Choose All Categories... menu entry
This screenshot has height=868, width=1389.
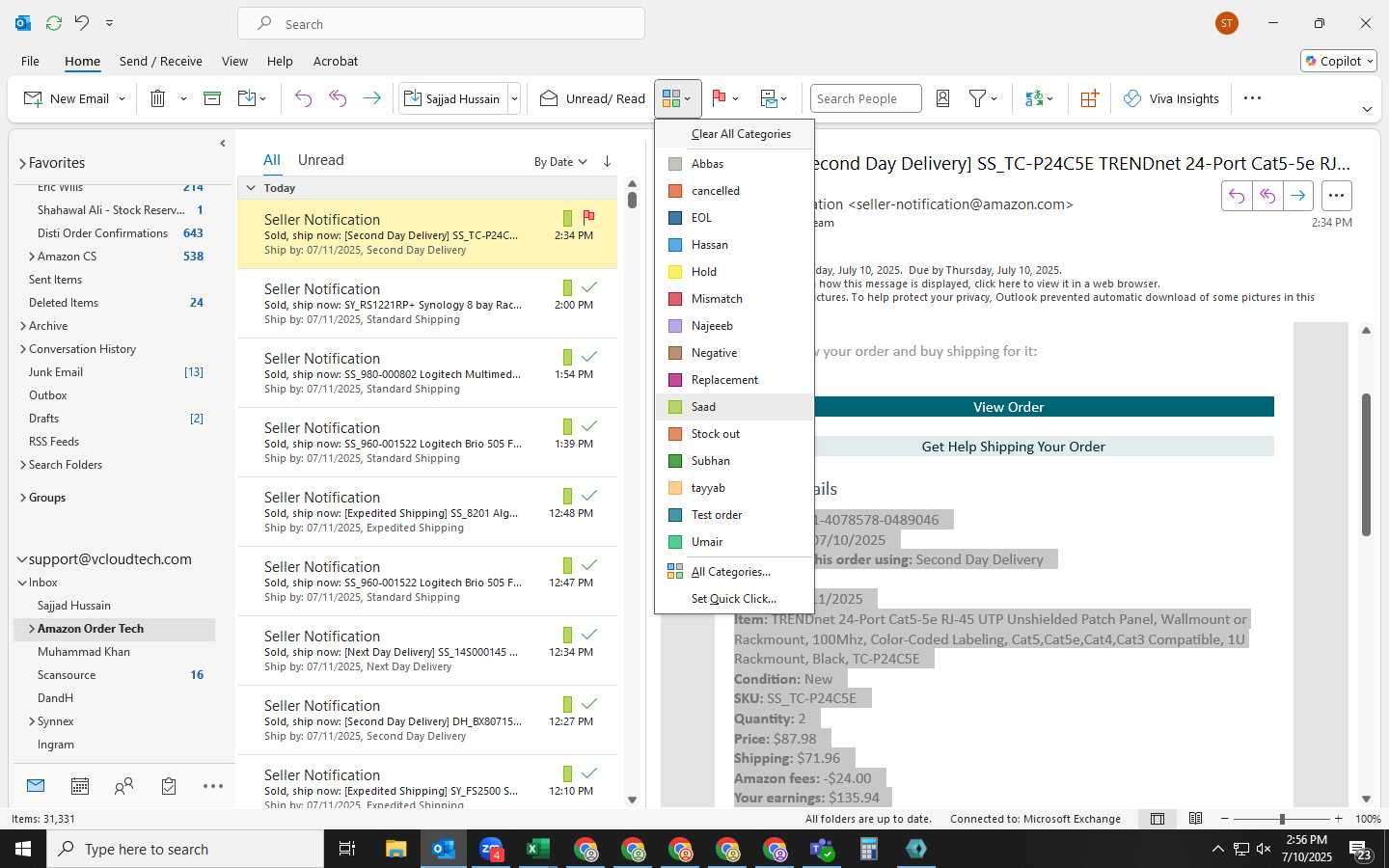(734, 572)
